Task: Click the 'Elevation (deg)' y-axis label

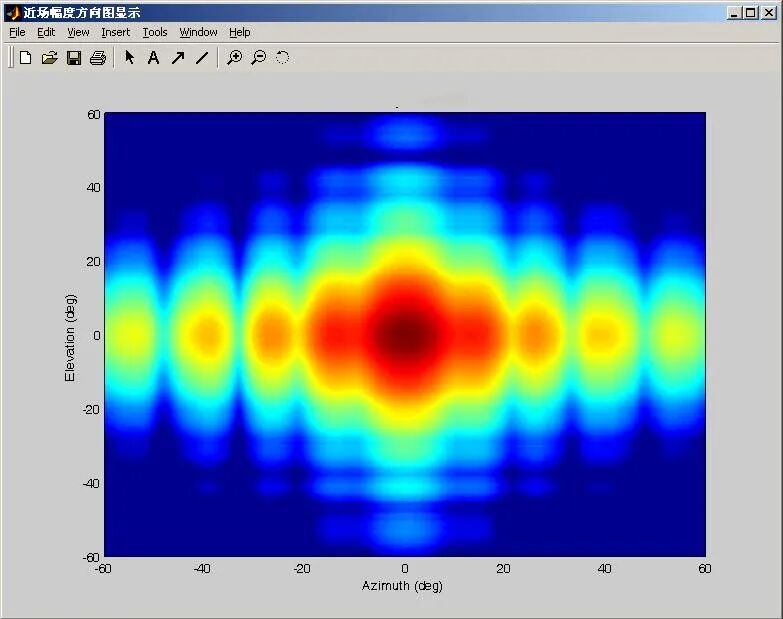Action: (70, 338)
